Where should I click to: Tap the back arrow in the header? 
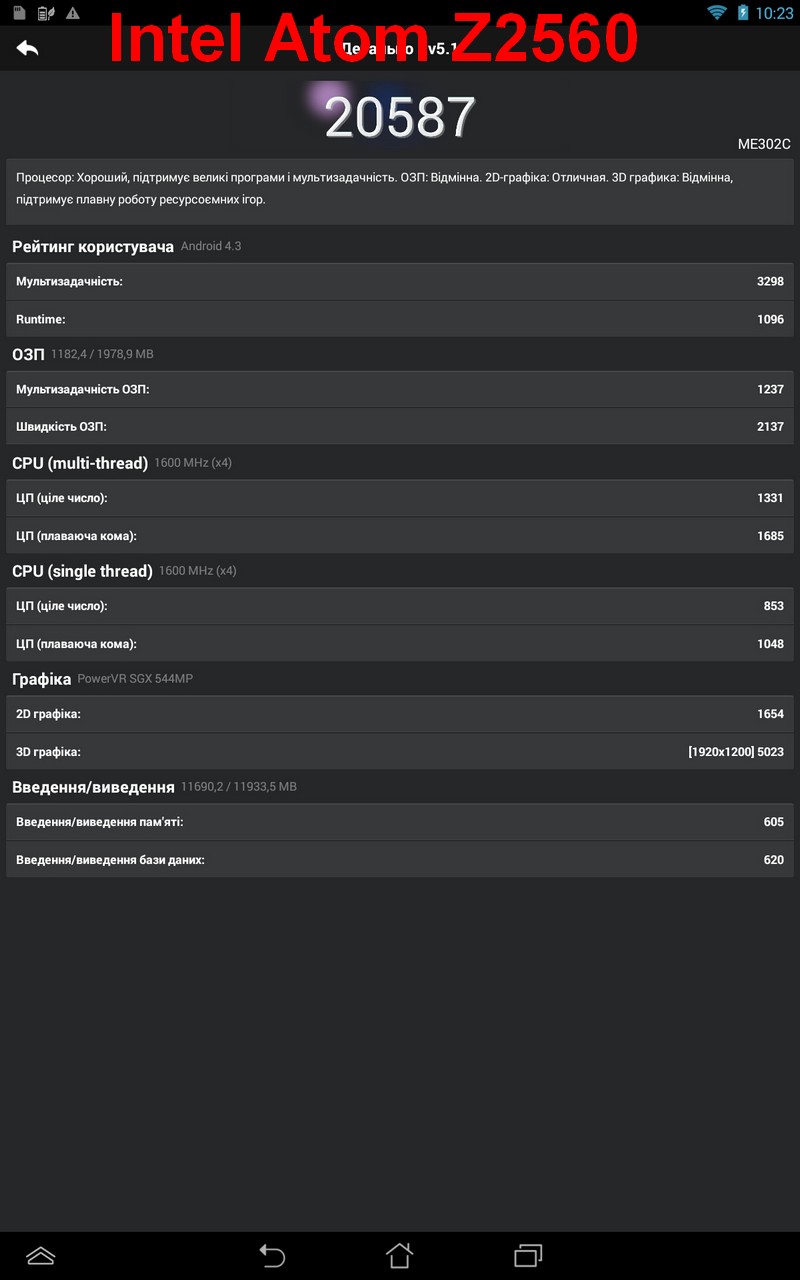pyautogui.click(x=28, y=47)
